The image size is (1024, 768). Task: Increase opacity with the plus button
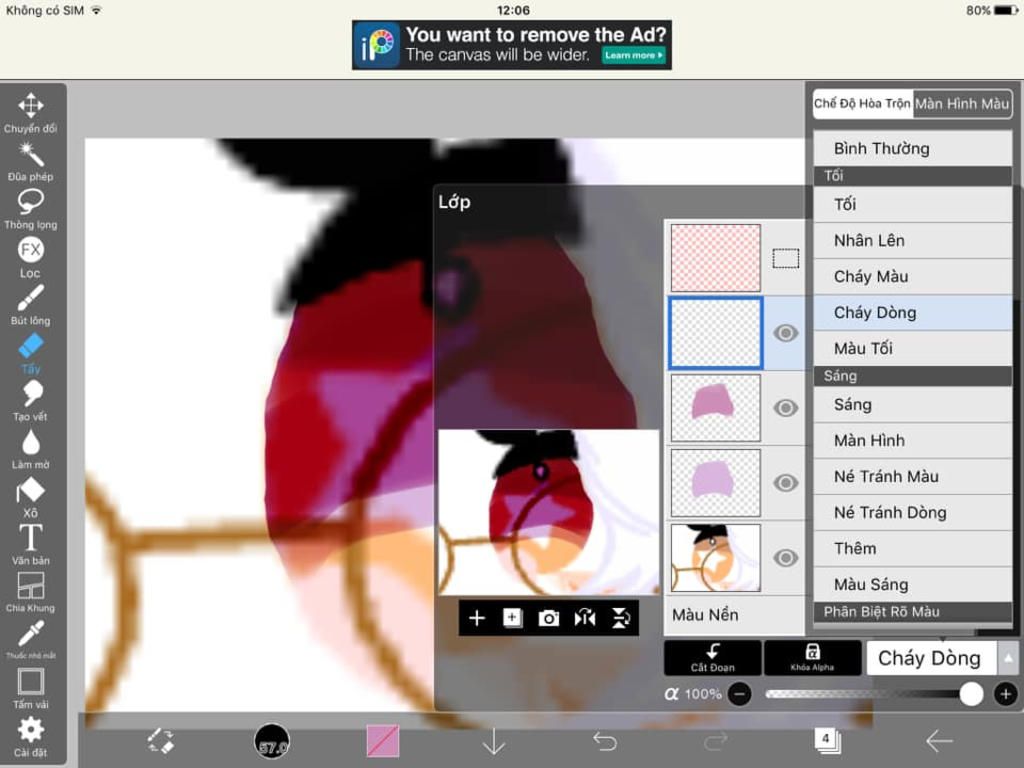pos(1006,694)
